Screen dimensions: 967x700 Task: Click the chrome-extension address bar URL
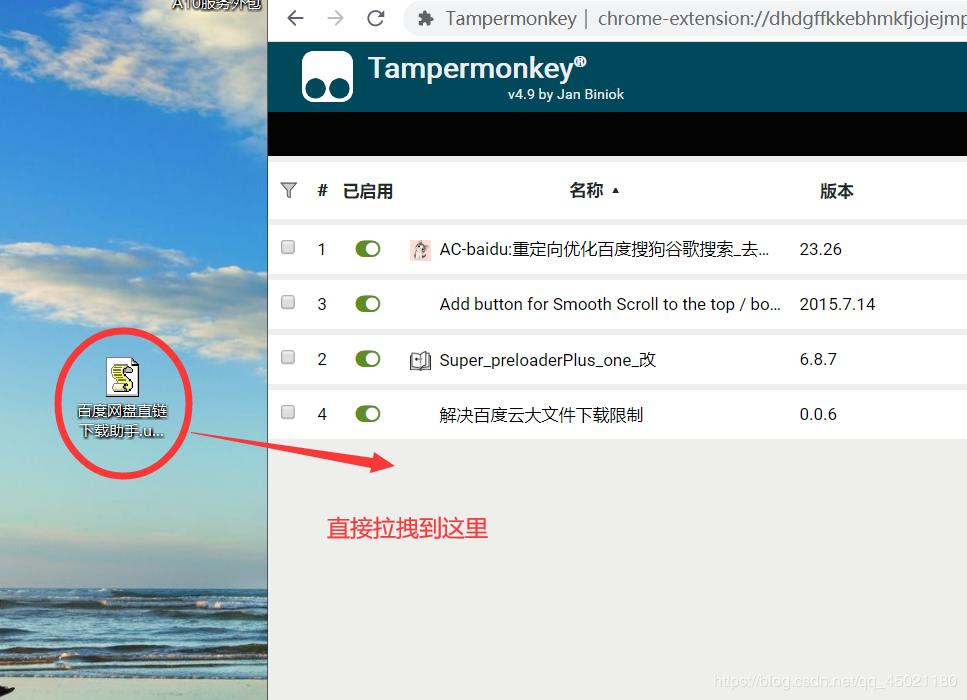(782, 19)
